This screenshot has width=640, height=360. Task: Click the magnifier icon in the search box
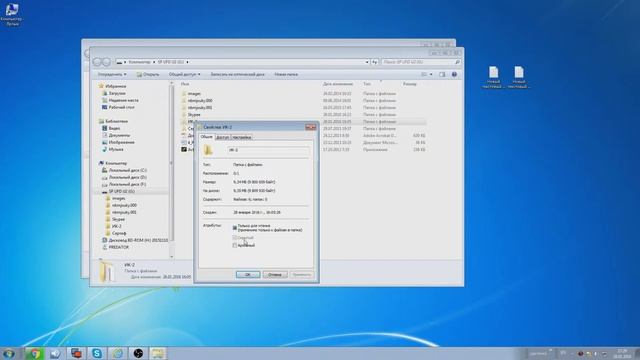457,62
